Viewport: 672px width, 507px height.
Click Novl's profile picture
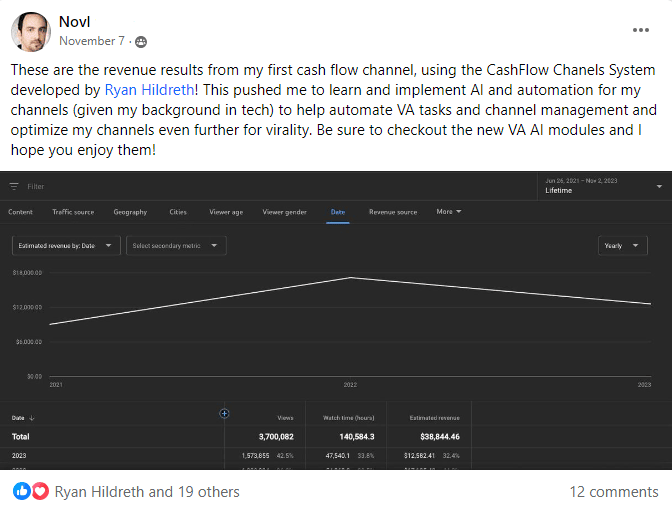[x=30, y=32]
